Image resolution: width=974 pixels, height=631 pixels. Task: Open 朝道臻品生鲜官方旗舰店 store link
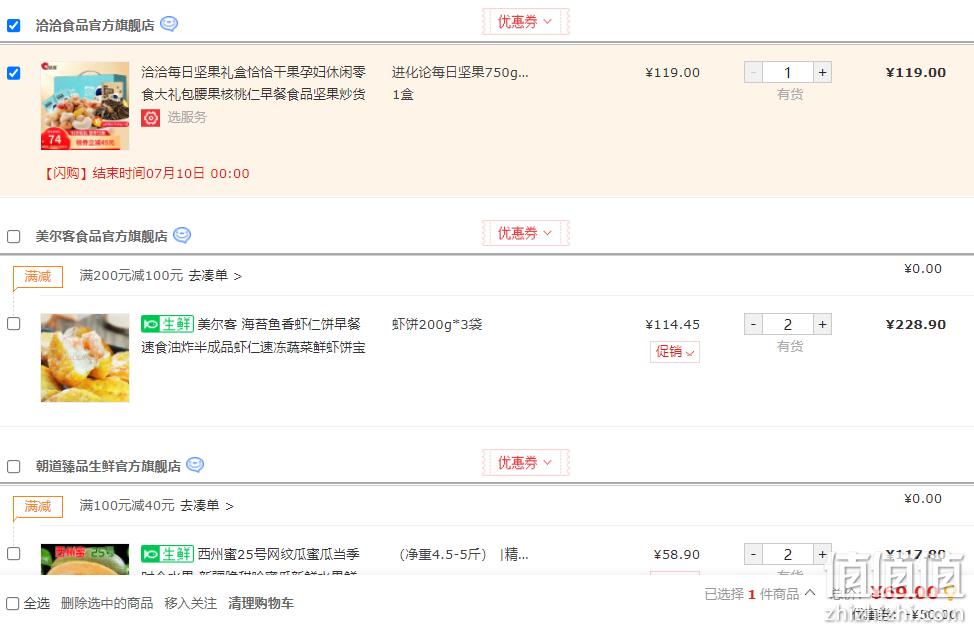point(108,466)
